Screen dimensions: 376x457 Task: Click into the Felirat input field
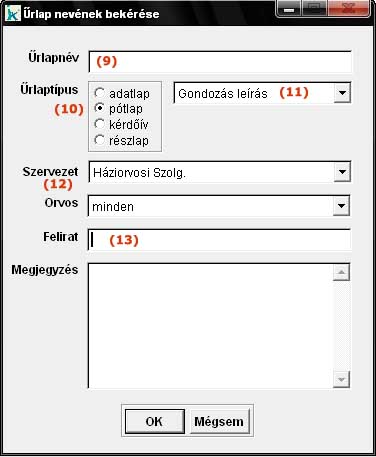219,240
